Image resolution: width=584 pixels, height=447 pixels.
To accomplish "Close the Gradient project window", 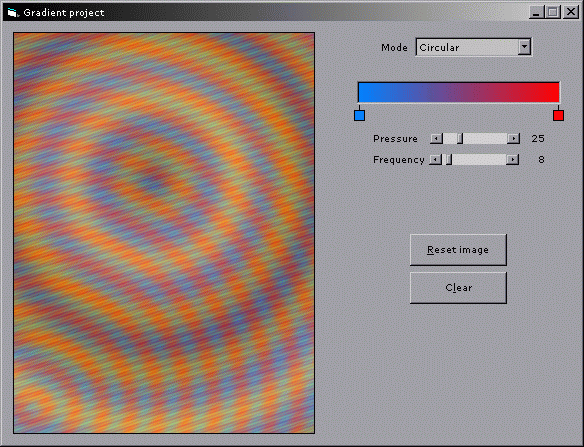I will click(x=571, y=12).
